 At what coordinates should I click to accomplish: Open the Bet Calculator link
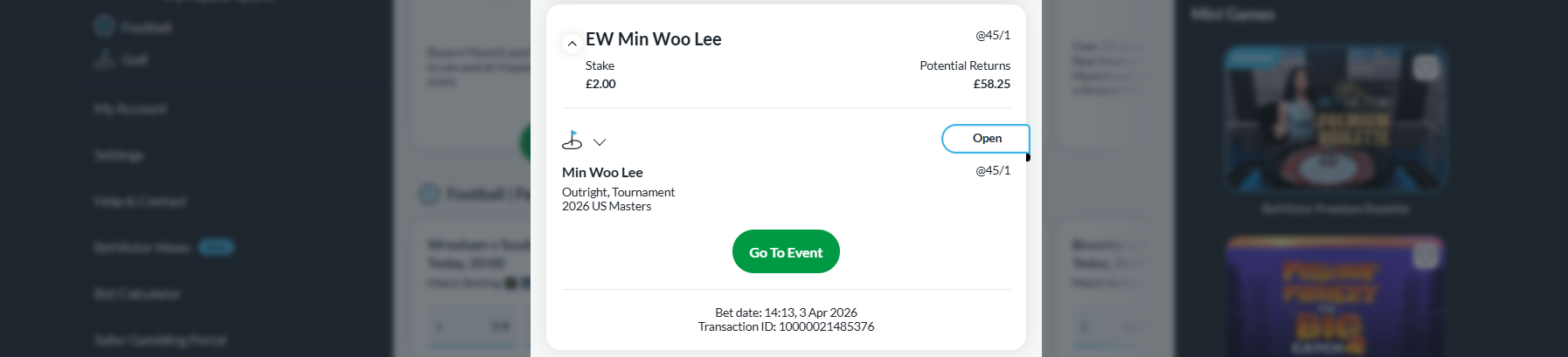(137, 294)
